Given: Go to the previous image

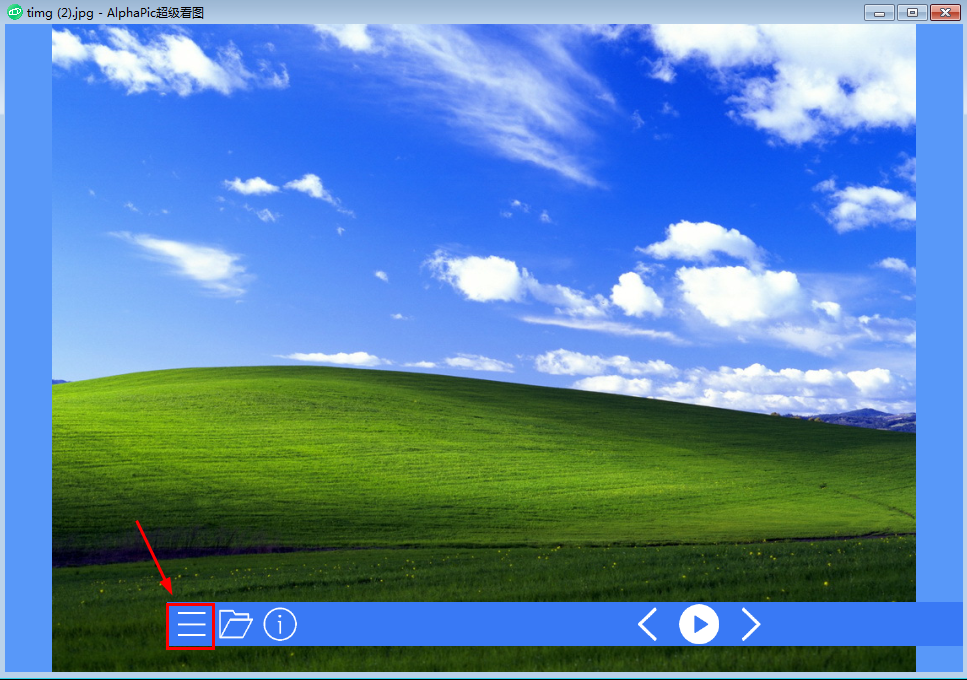Looking at the screenshot, I should [x=648, y=625].
